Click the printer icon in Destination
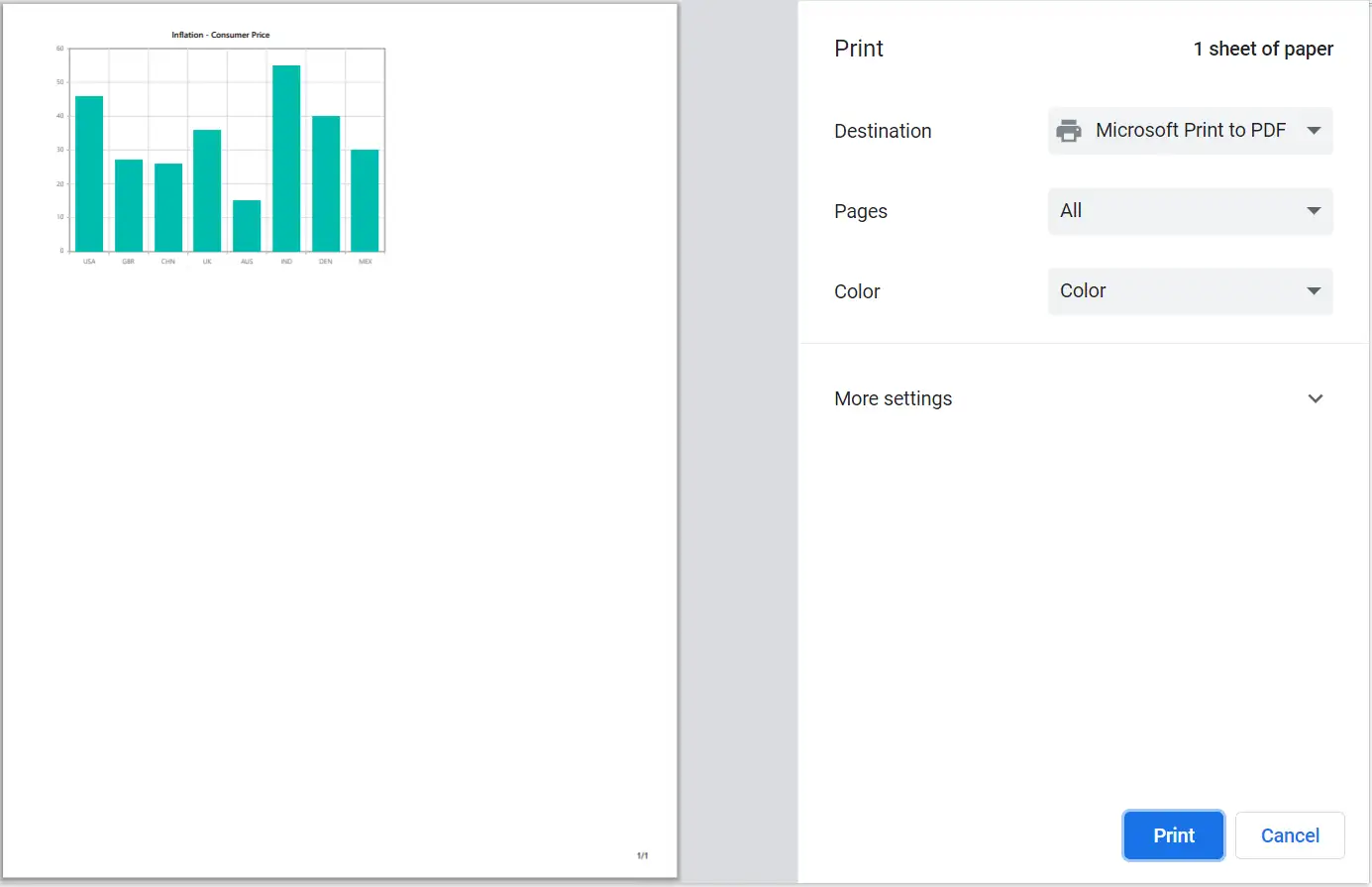 (1069, 131)
